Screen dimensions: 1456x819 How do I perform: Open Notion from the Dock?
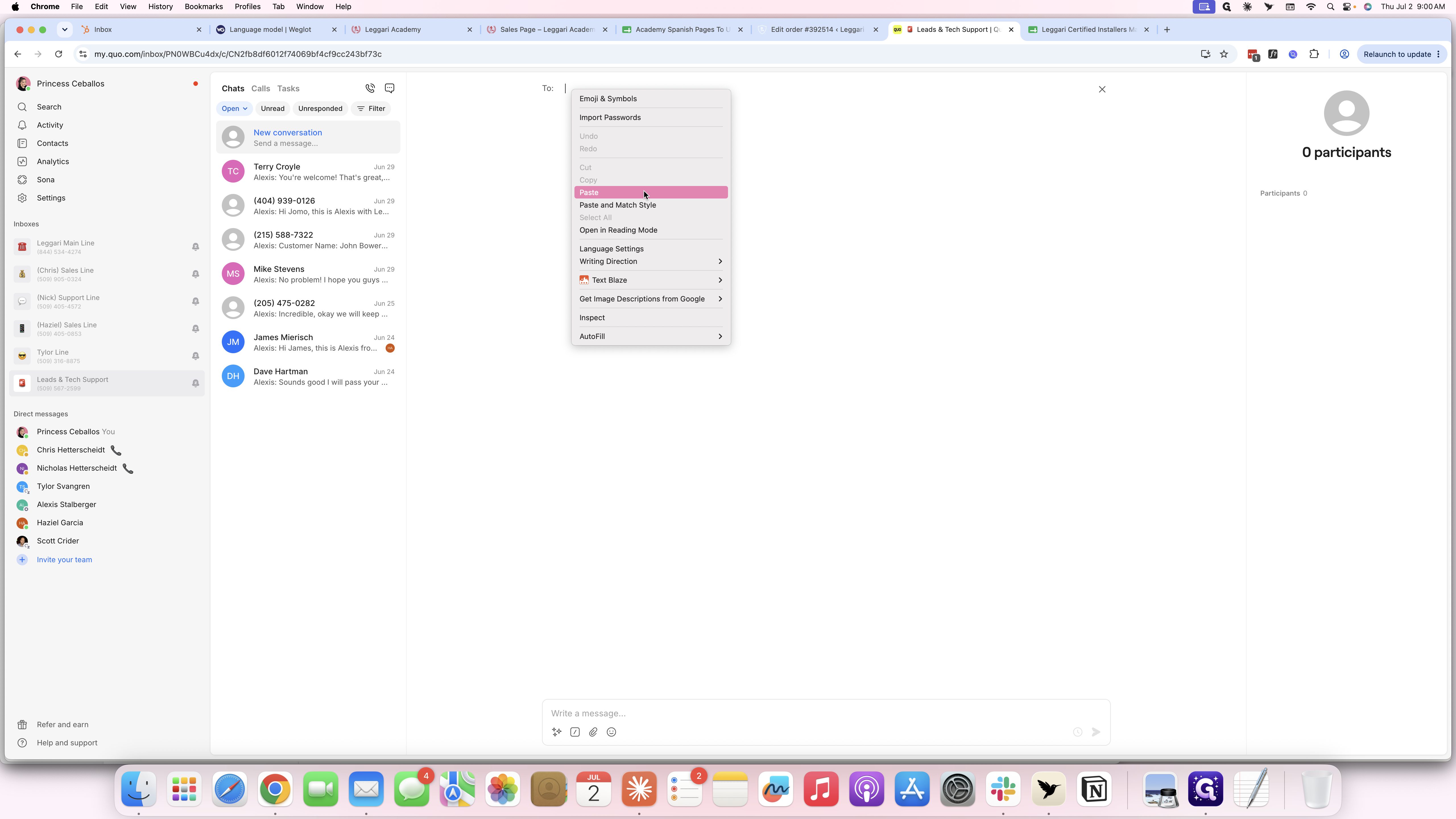point(1094,789)
